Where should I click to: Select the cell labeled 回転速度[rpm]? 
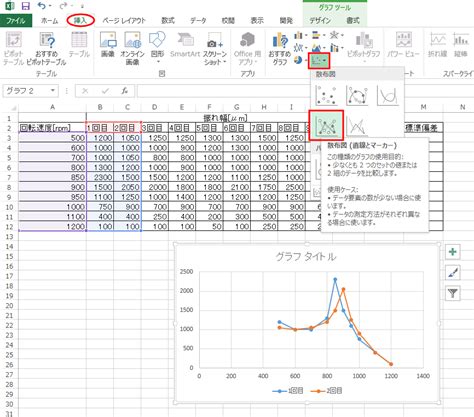[x=52, y=128]
